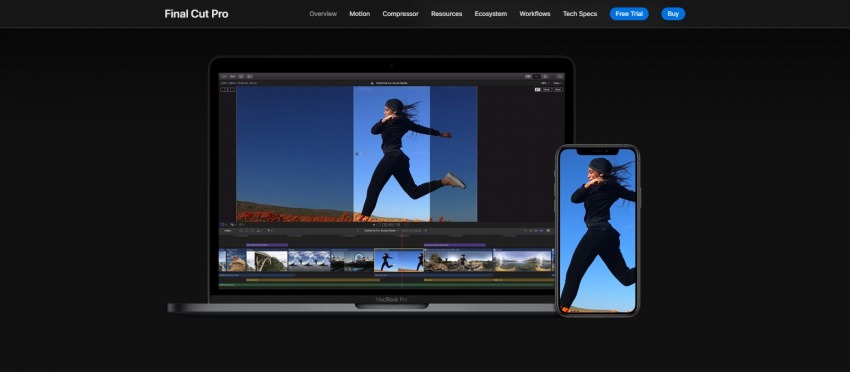This screenshot has height=372, width=850.
Task: Click the Final Cut Pro title link
Action: tap(196, 14)
